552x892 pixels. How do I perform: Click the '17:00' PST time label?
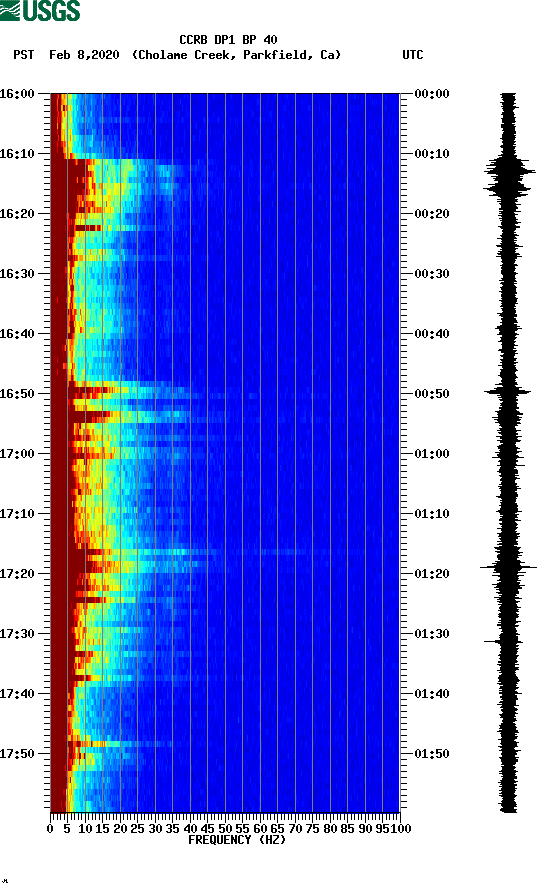(x=17, y=453)
